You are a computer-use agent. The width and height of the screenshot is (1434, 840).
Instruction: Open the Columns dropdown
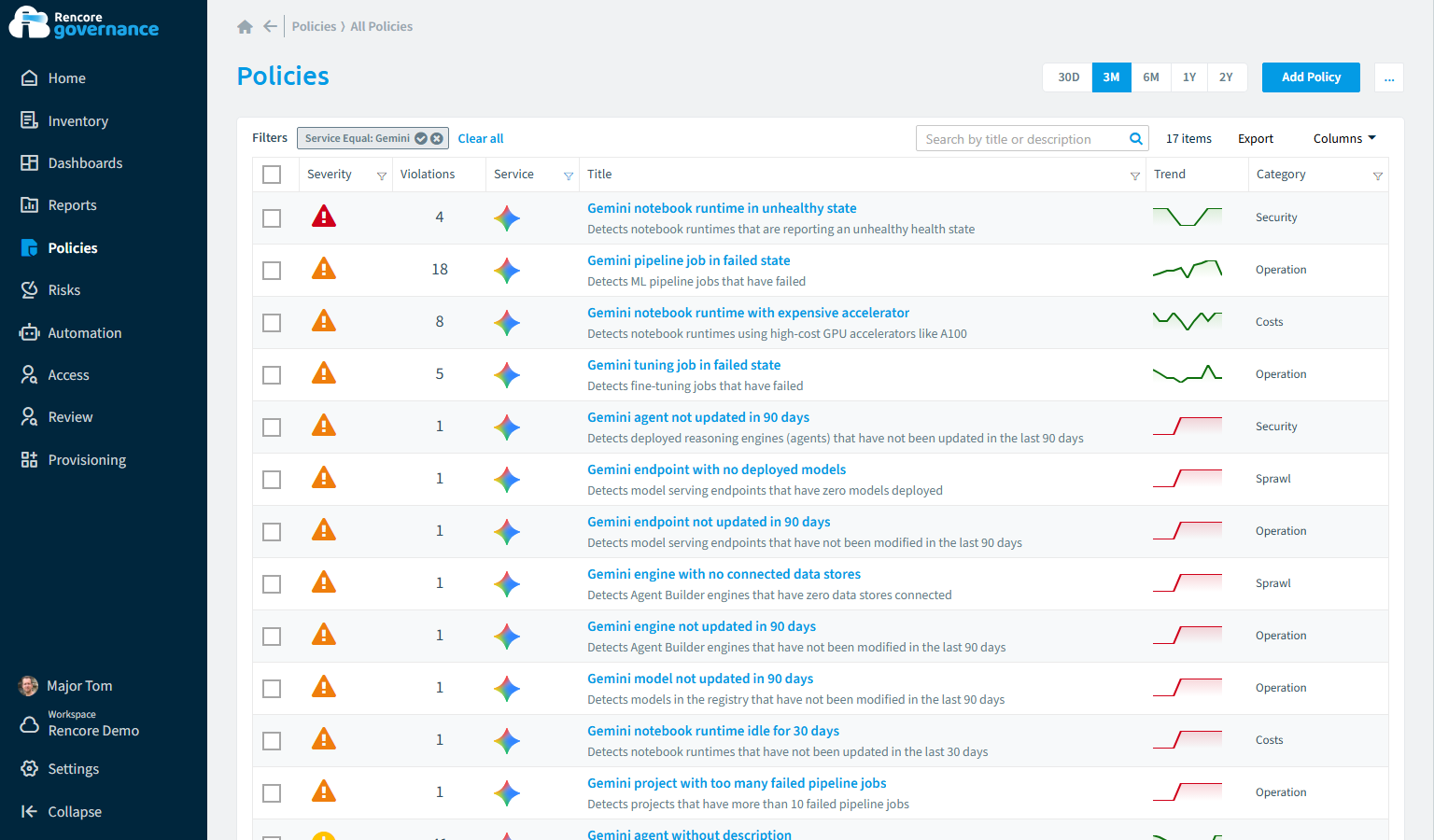[x=1344, y=138]
